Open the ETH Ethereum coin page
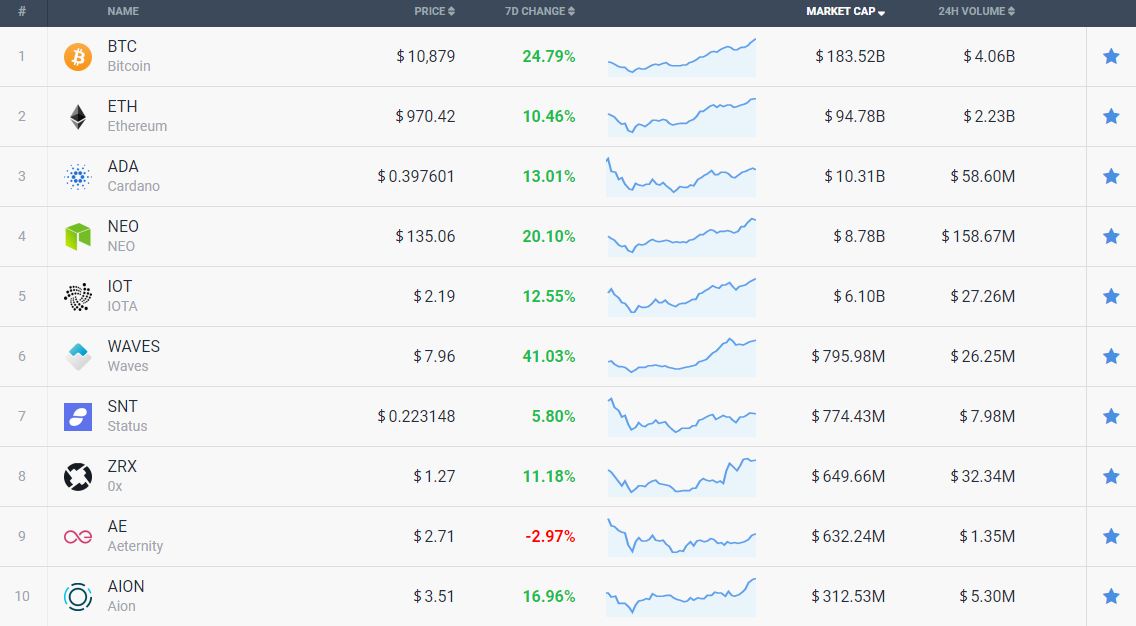 pos(137,117)
